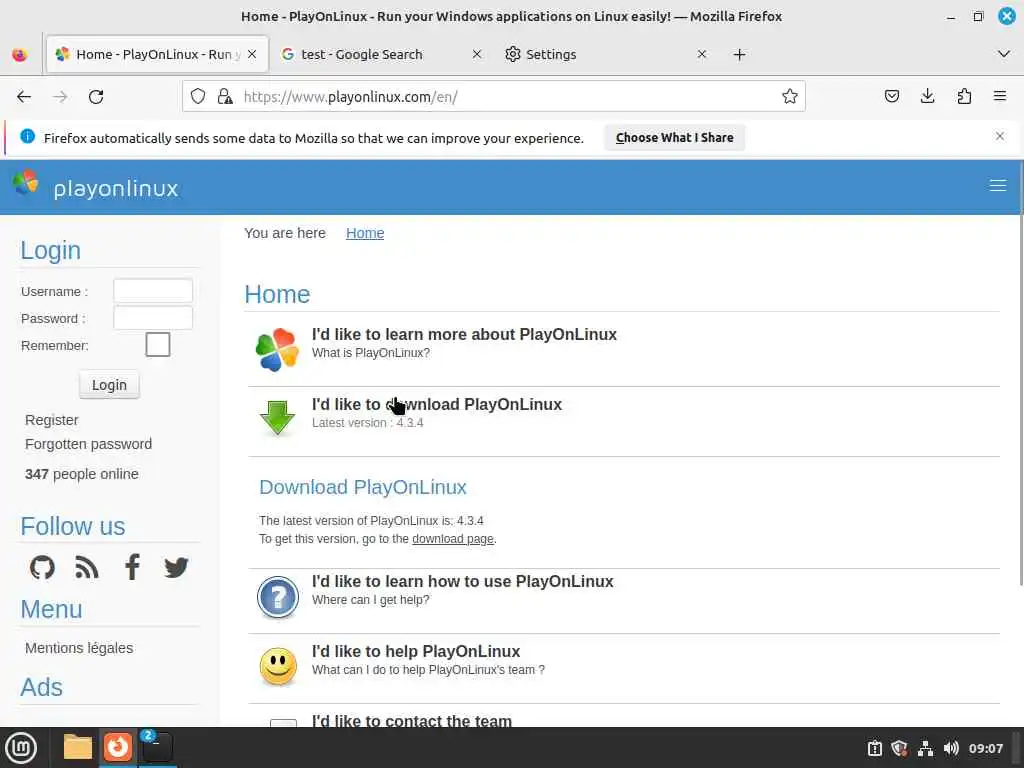Open the tracking protection shield icon
Image resolution: width=1024 pixels, height=768 pixels.
198,97
